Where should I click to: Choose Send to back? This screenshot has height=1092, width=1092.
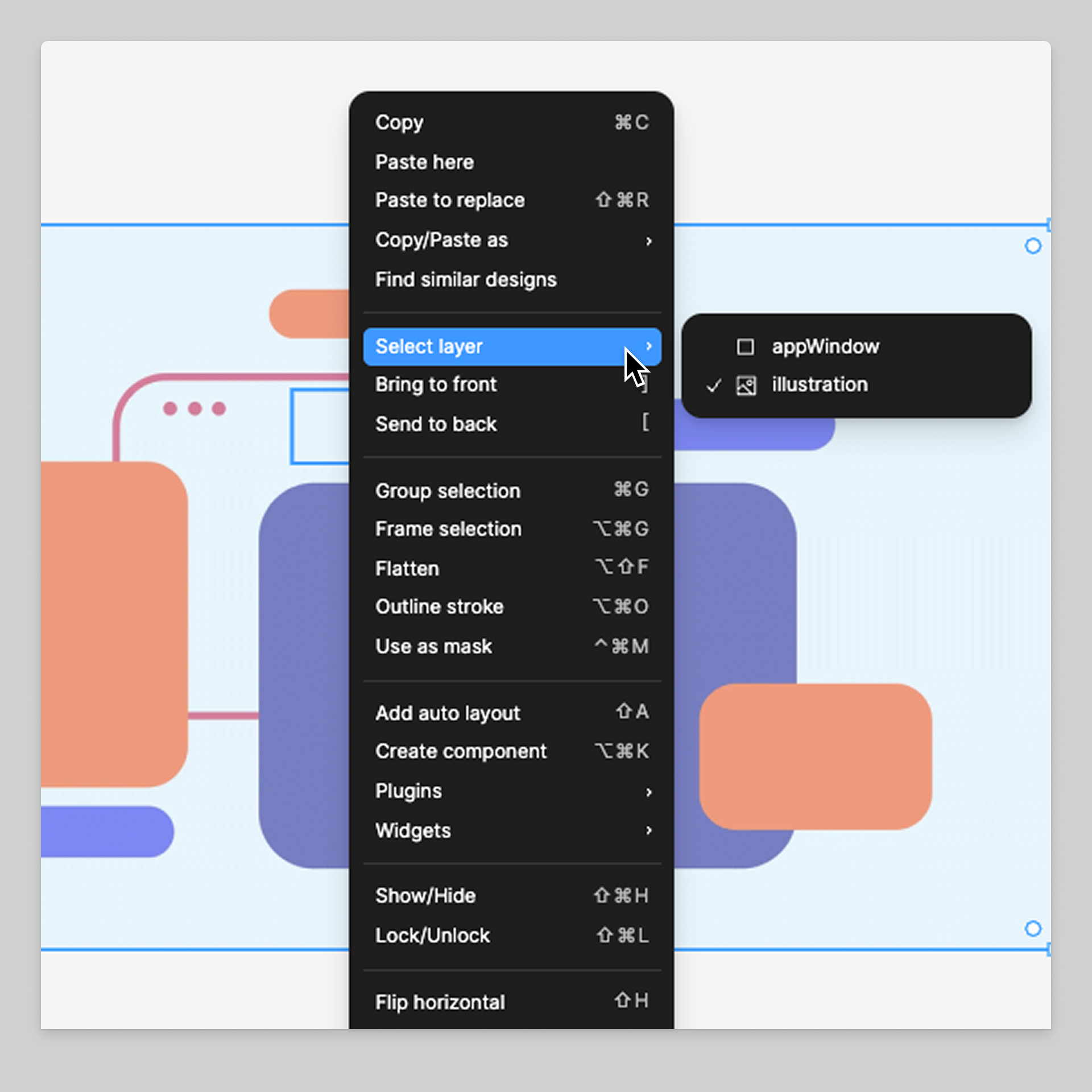[x=436, y=424]
